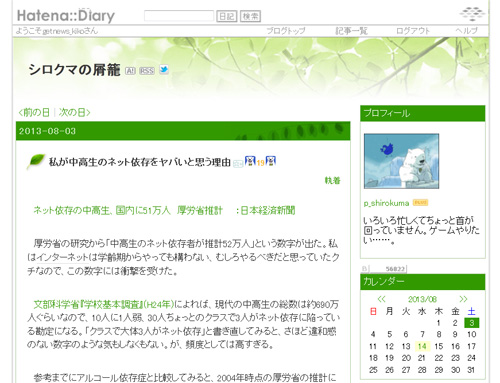Open the bookmark counter 56822

(384, 269)
